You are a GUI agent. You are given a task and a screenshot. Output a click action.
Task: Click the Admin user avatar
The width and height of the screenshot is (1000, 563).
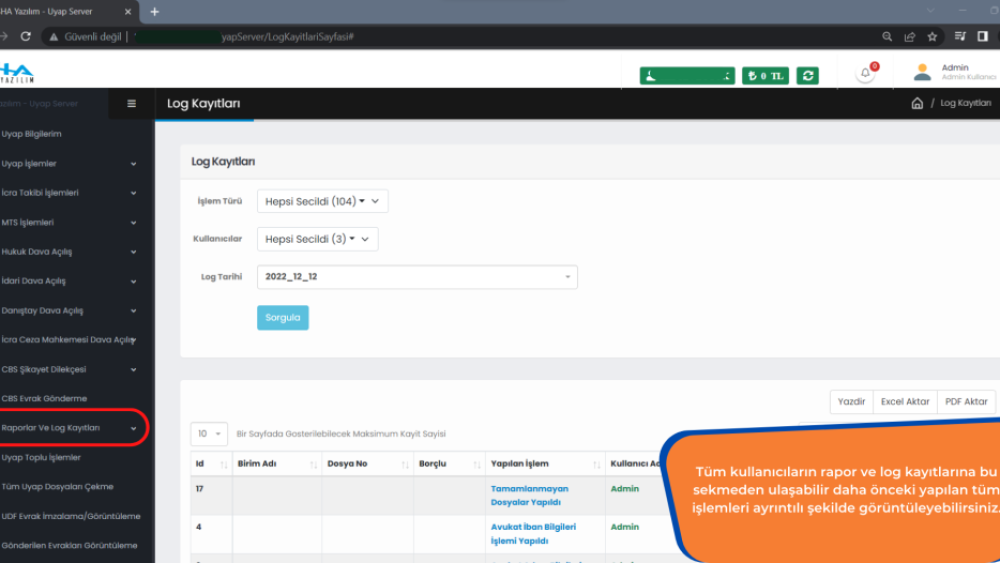pyautogui.click(x=923, y=72)
